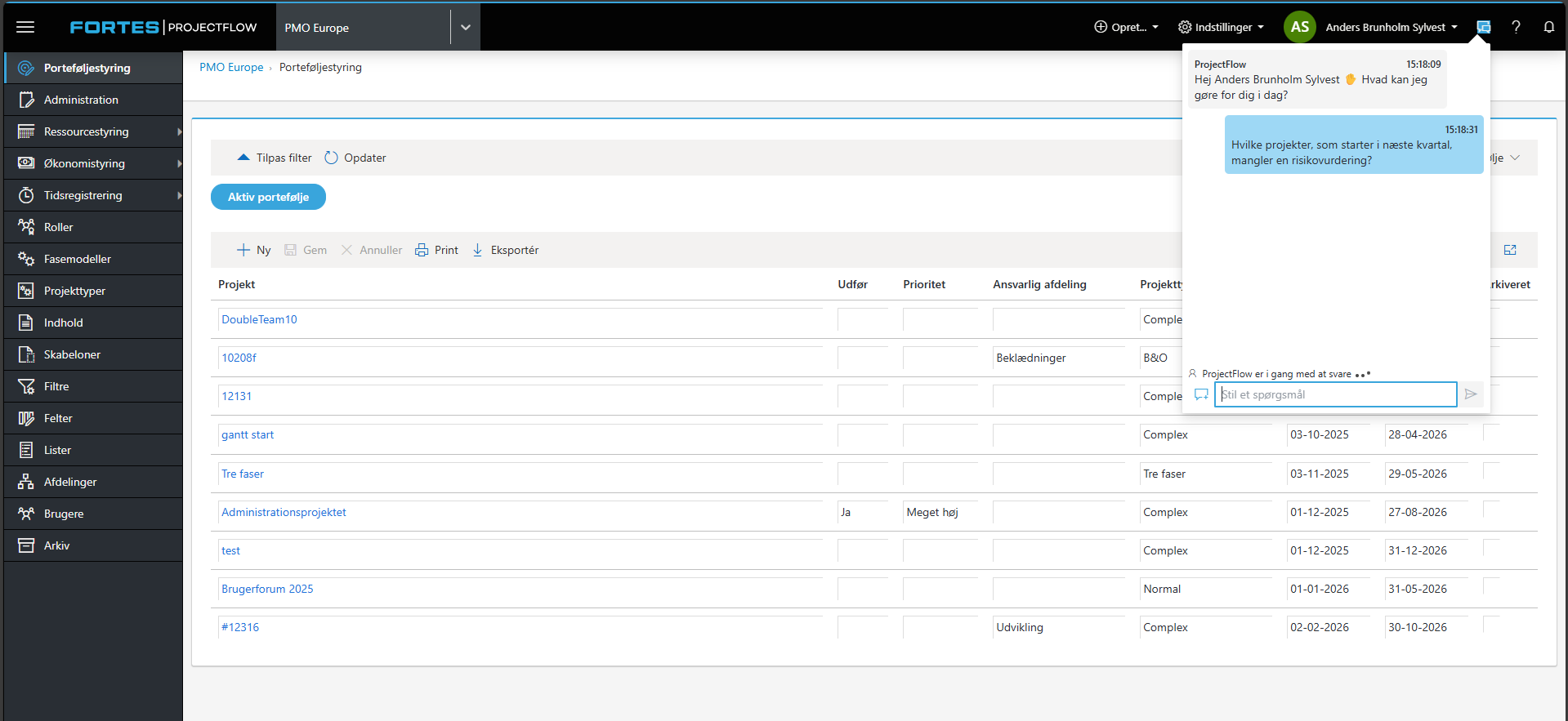This screenshot has height=721, width=1568.
Task: Click the Lister sidebar icon
Action: click(x=26, y=450)
